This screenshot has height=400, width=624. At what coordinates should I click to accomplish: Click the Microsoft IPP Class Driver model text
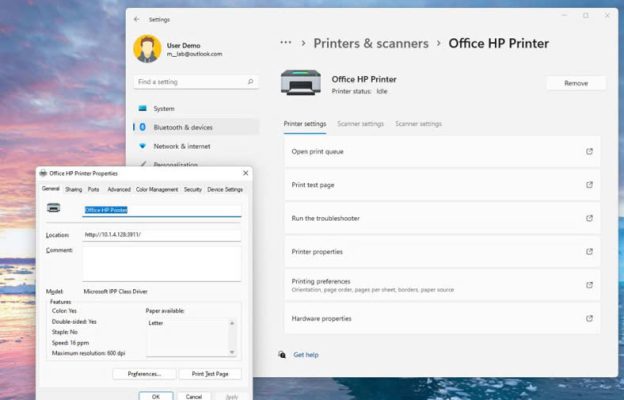point(115,291)
